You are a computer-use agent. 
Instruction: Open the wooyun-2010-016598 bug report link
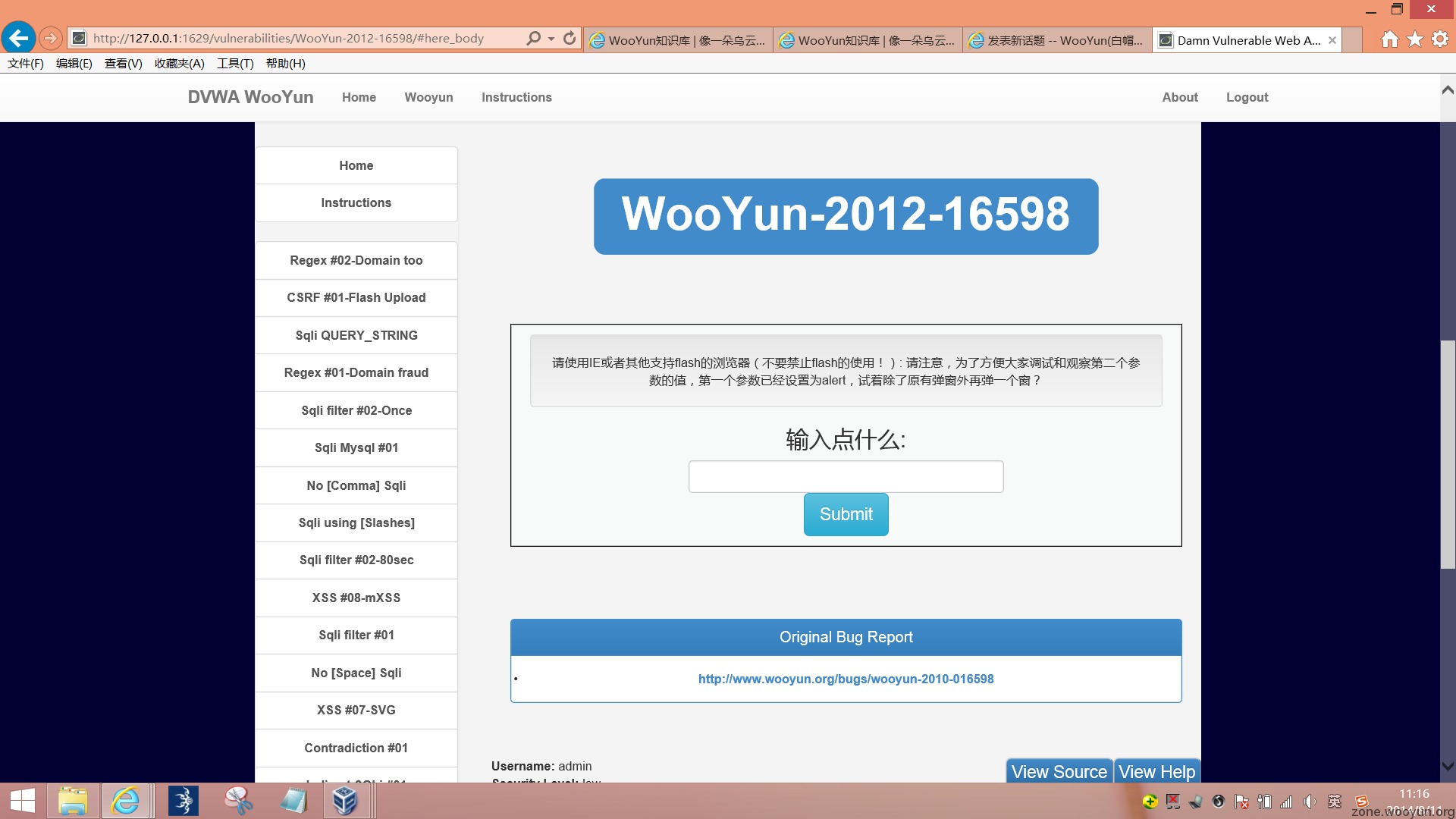(x=846, y=679)
